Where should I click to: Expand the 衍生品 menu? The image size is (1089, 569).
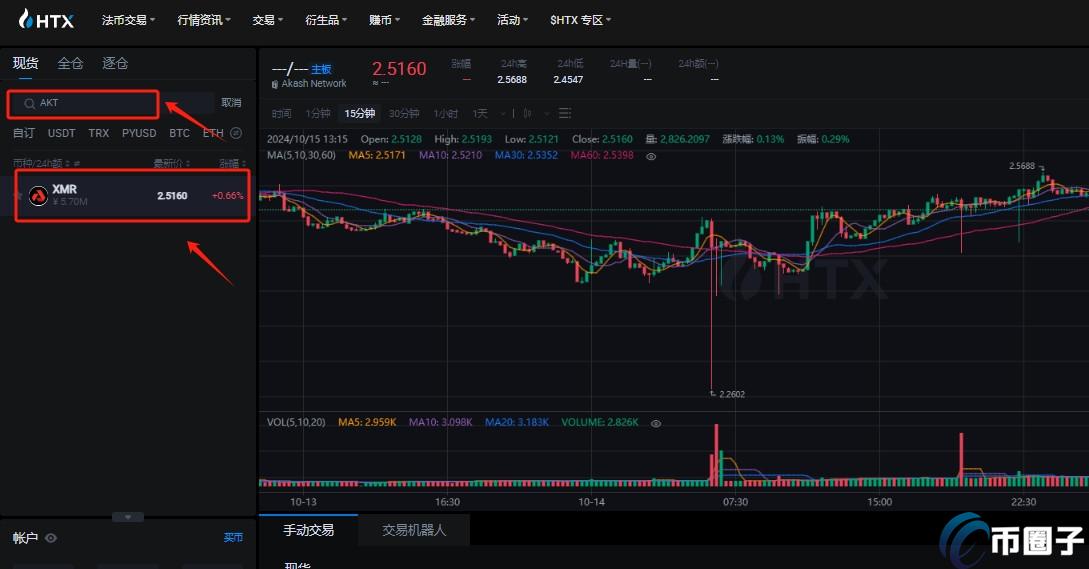point(326,20)
